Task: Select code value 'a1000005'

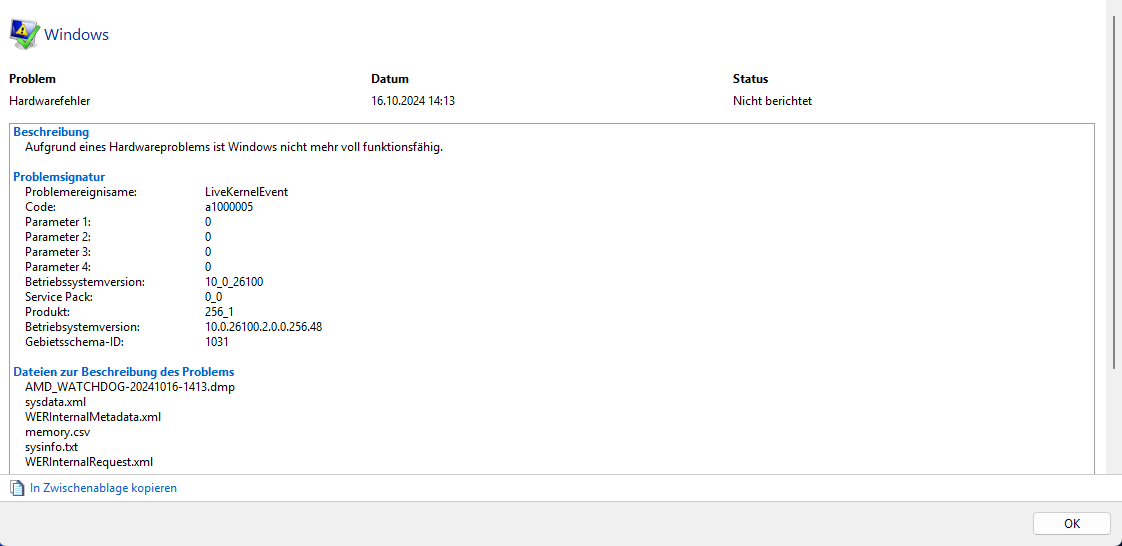Action: [229, 207]
